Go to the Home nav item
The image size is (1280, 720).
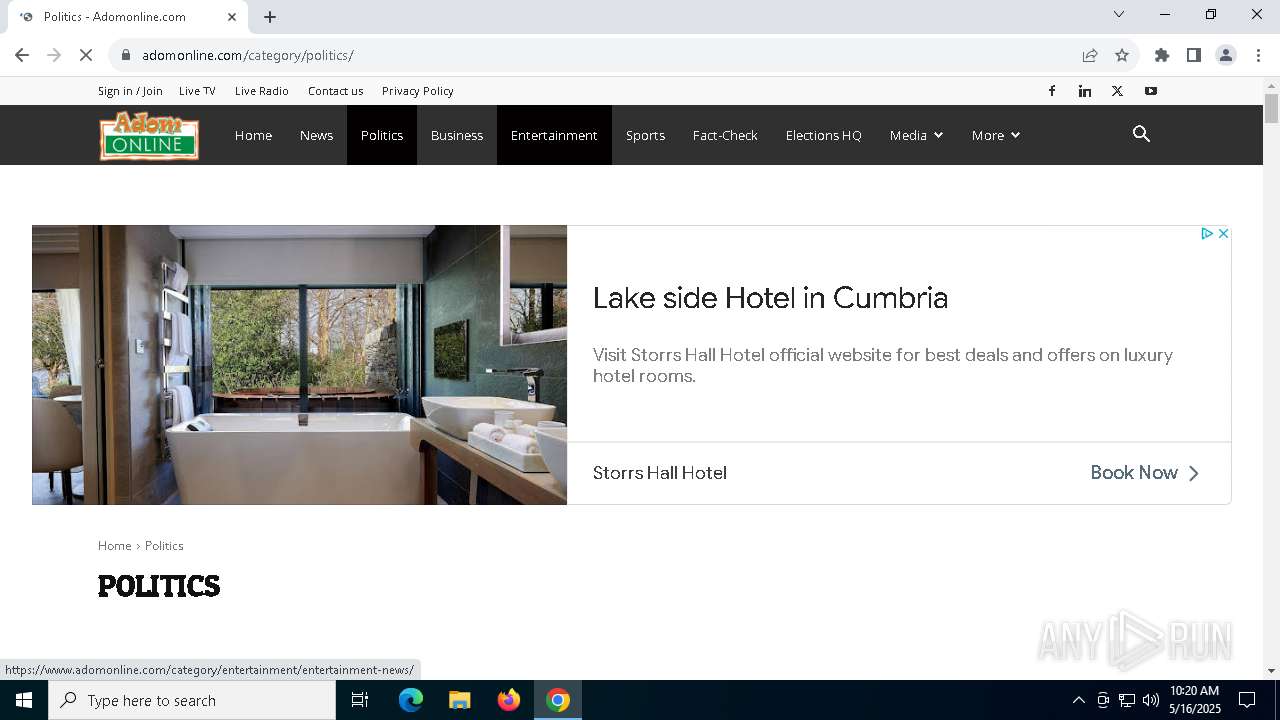click(x=253, y=135)
